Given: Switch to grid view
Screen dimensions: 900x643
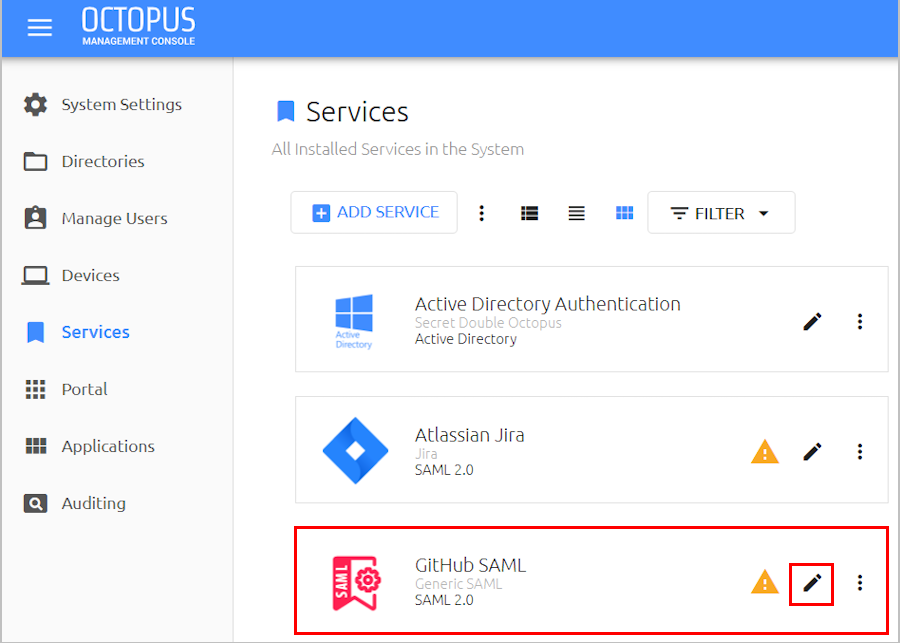Looking at the screenshot, I should [624, 213].
